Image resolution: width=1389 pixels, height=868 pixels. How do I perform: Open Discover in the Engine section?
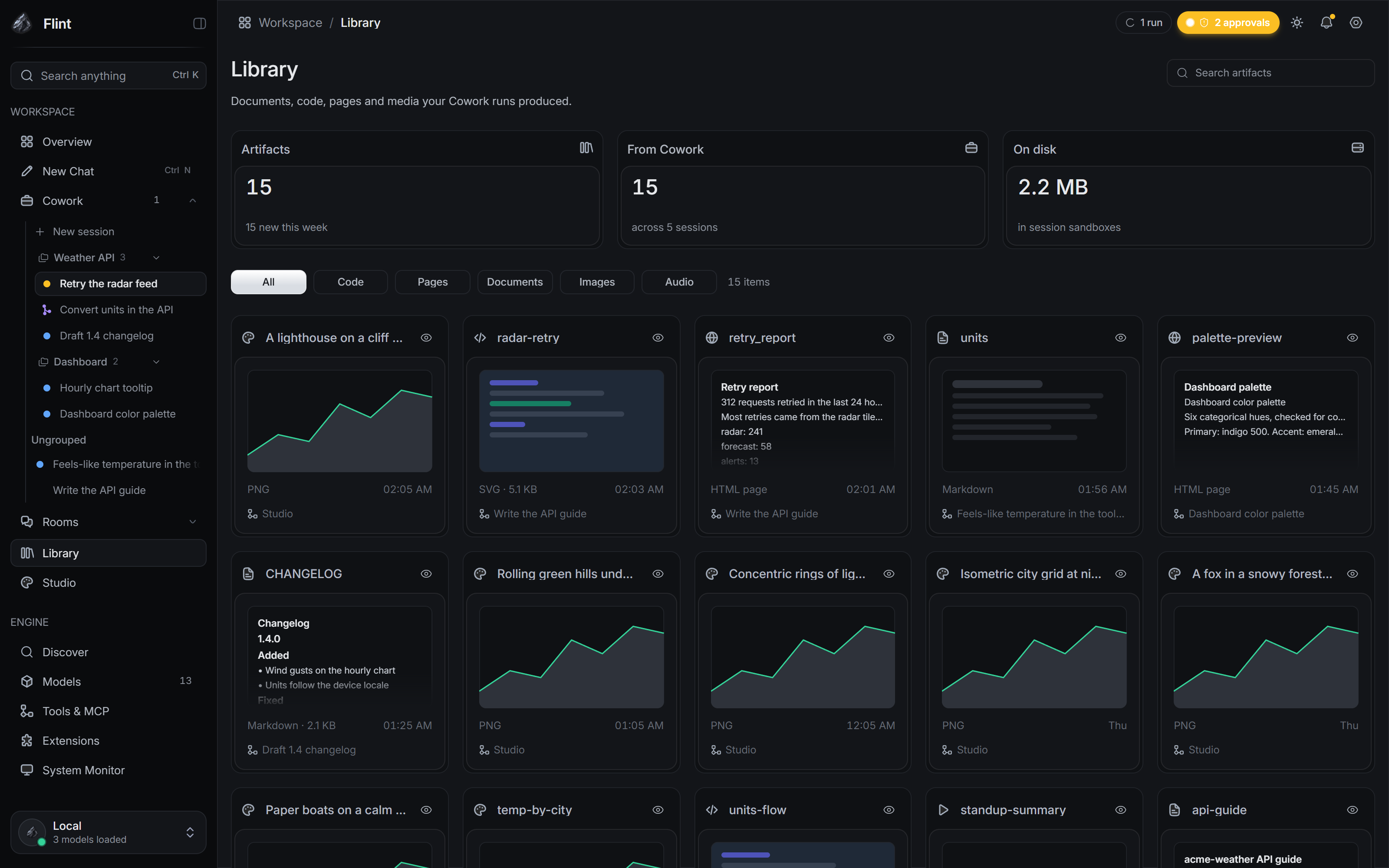tap(109, 652)
